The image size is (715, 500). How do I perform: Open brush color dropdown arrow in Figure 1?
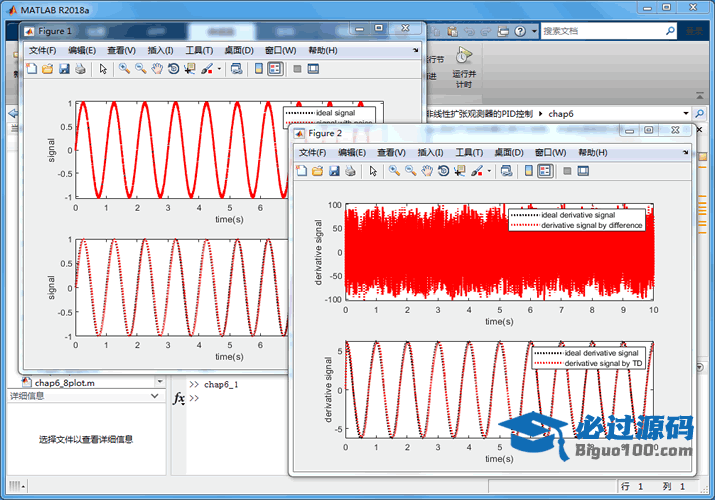219,69
